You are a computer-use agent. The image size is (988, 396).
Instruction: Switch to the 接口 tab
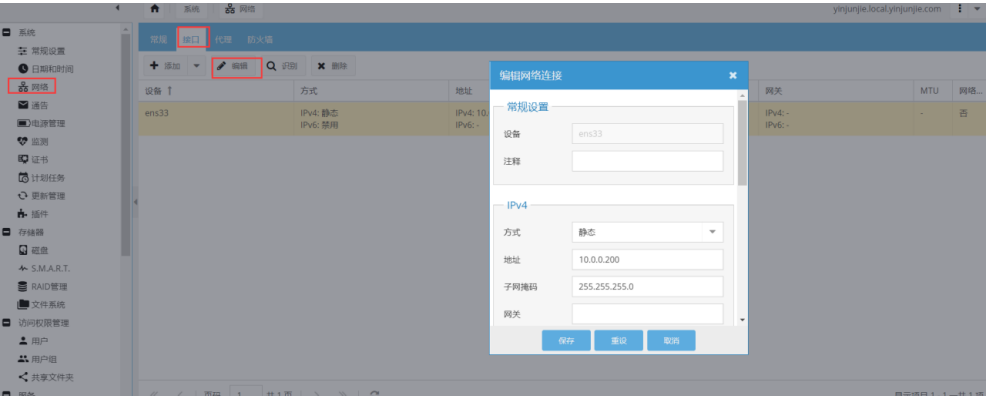click(191, 39)
